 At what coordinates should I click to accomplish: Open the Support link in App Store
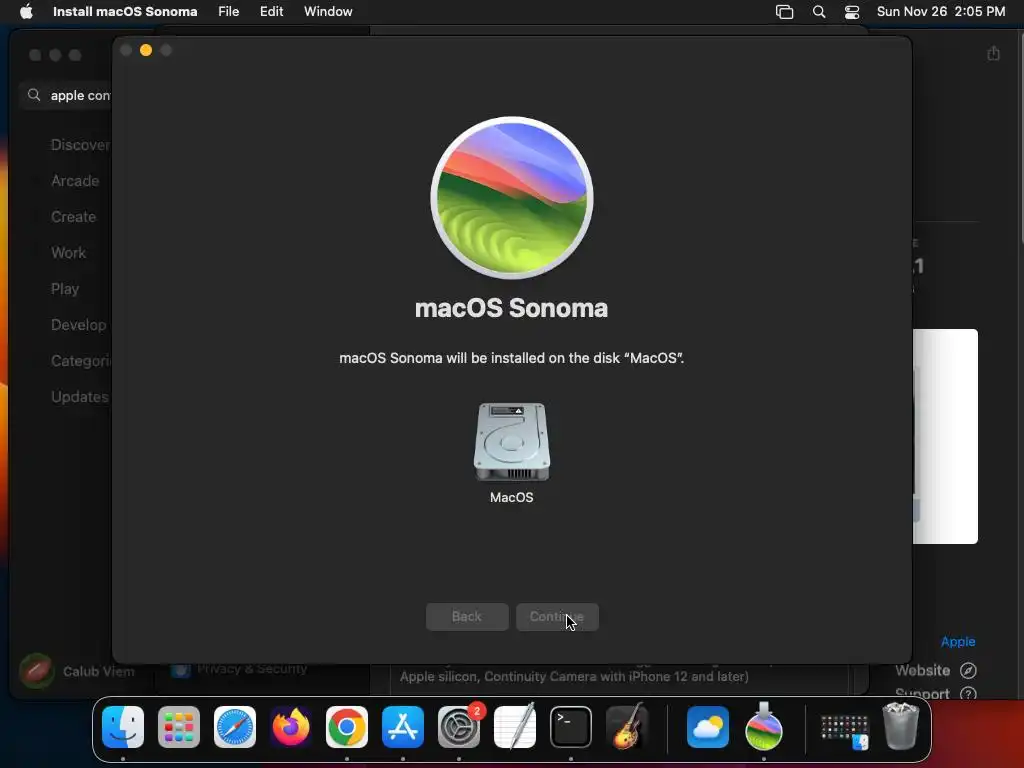click(922, 694)
